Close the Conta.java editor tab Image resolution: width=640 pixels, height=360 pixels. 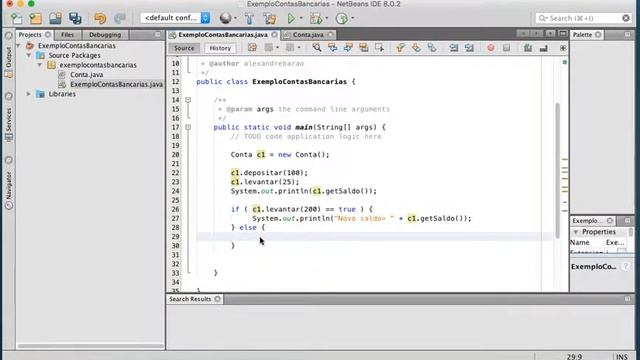click(331, 35)
